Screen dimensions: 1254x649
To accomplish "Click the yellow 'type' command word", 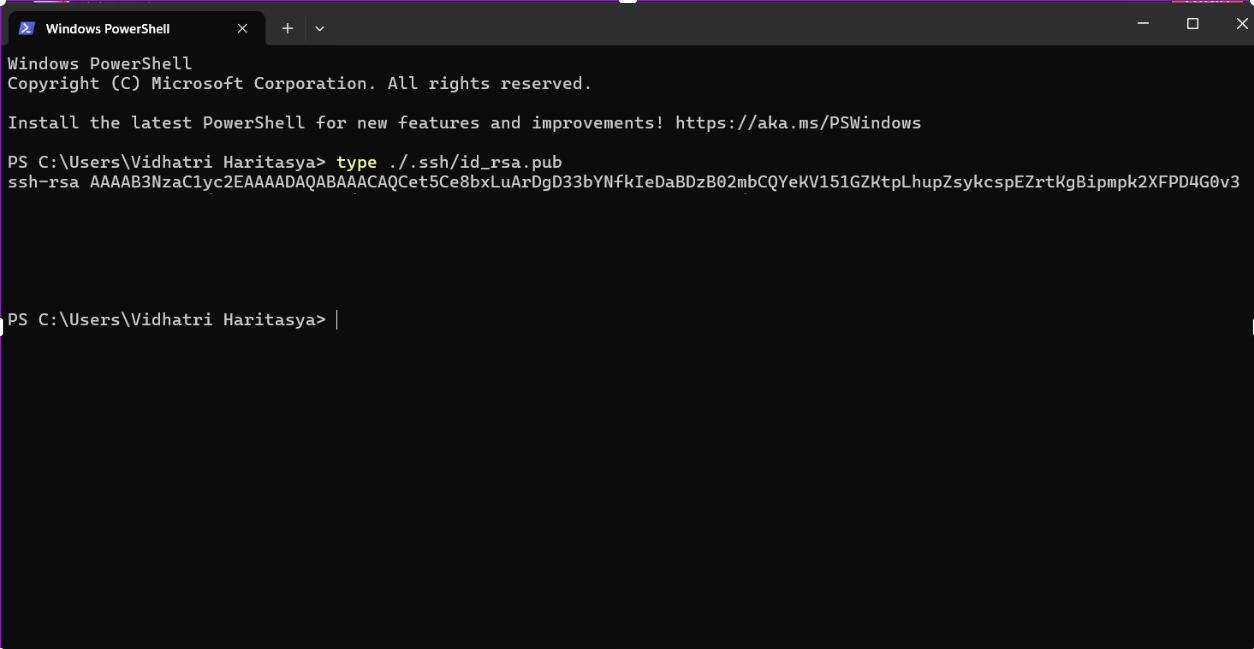I will [356, 162].
